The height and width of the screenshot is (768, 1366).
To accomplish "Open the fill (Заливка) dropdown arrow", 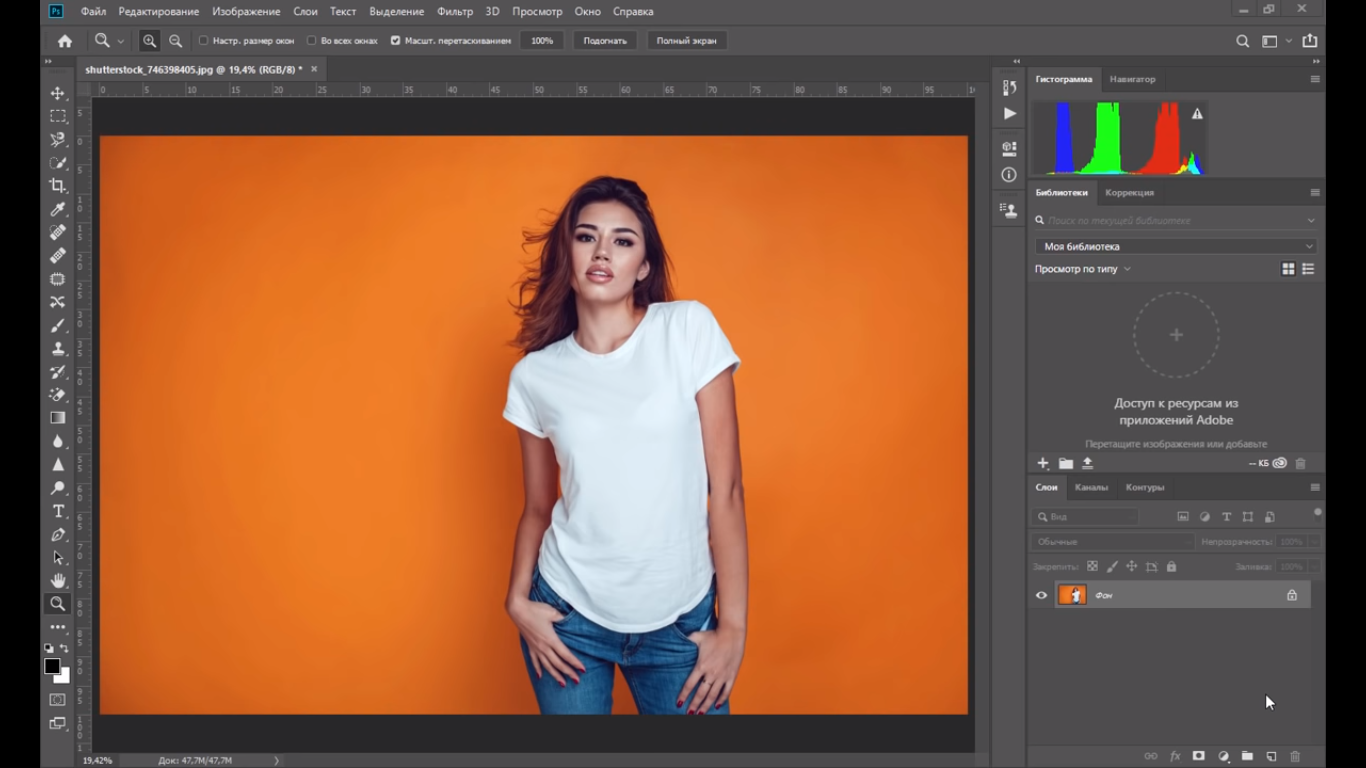I will point(1314,567).
